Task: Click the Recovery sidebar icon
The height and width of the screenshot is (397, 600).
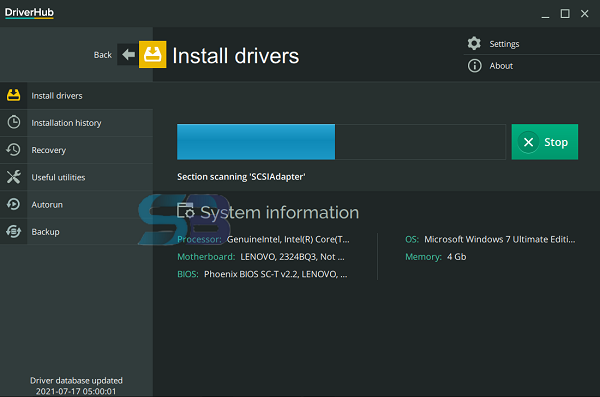Action: [x=13, y=149]
